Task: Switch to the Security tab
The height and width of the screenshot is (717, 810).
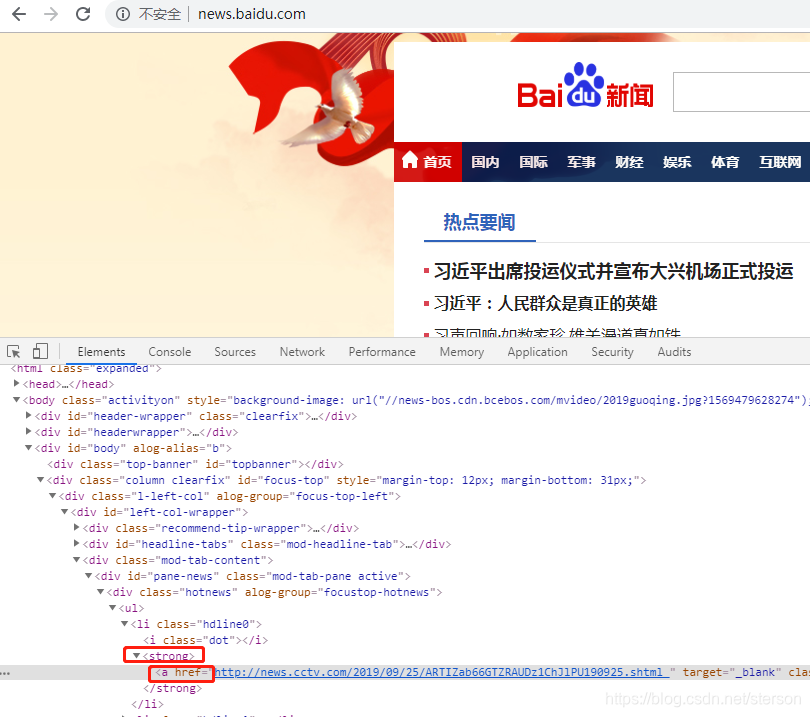Action: pyautogui.click(x=612, y=352)
